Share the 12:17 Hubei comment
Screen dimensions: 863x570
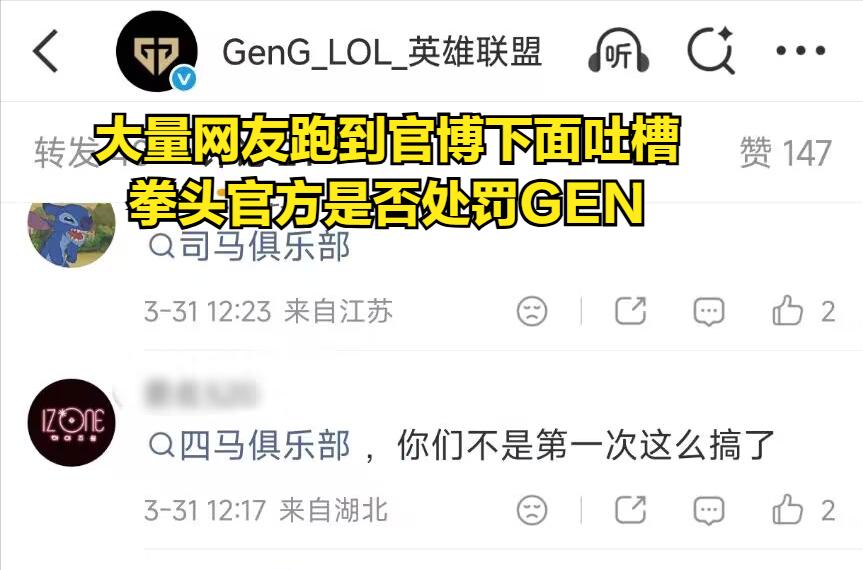(x=630, y=509)
